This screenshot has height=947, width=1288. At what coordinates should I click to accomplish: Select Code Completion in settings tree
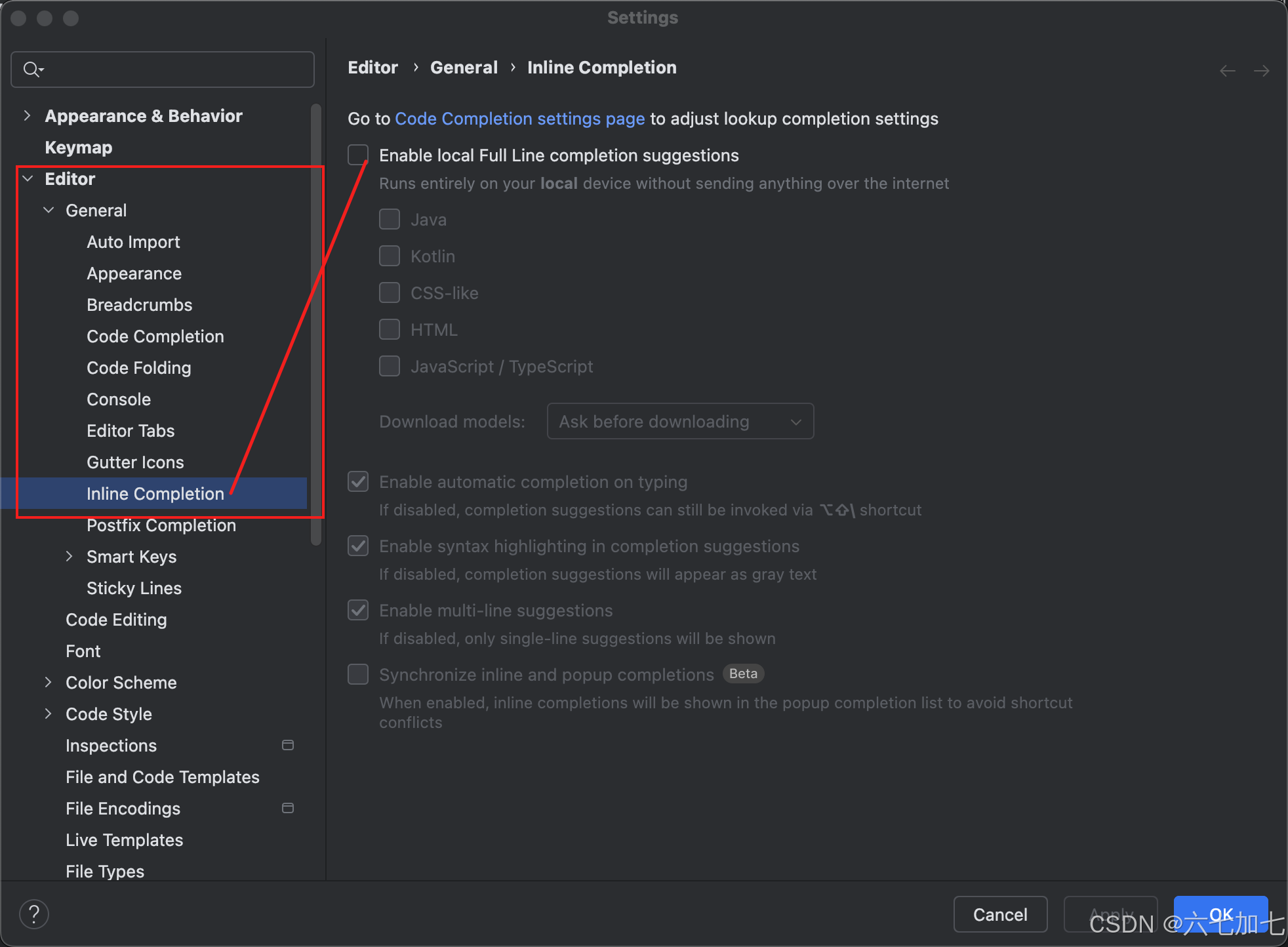click(x=155, y=336)
